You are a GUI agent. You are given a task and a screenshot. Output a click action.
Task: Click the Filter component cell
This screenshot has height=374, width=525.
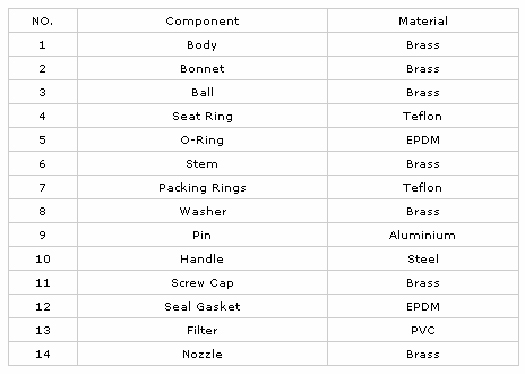(x=202, y=330)
